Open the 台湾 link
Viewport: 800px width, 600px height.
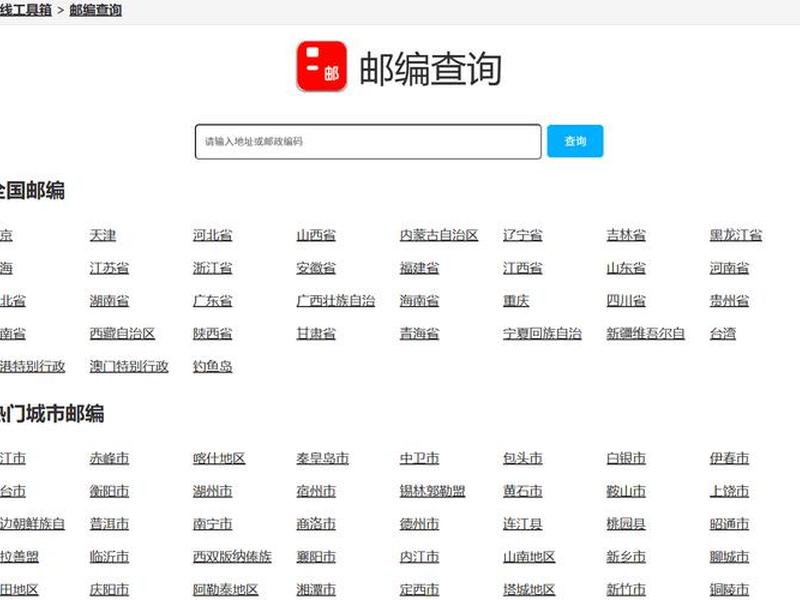[x=722, y=334]
